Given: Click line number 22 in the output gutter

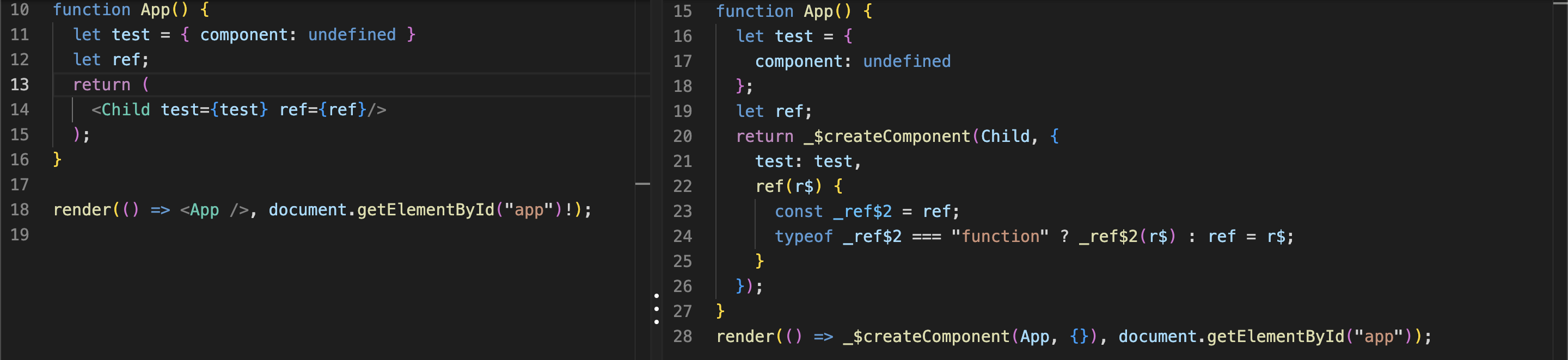Looking at the screenshot, I should (x=682, y=186).
